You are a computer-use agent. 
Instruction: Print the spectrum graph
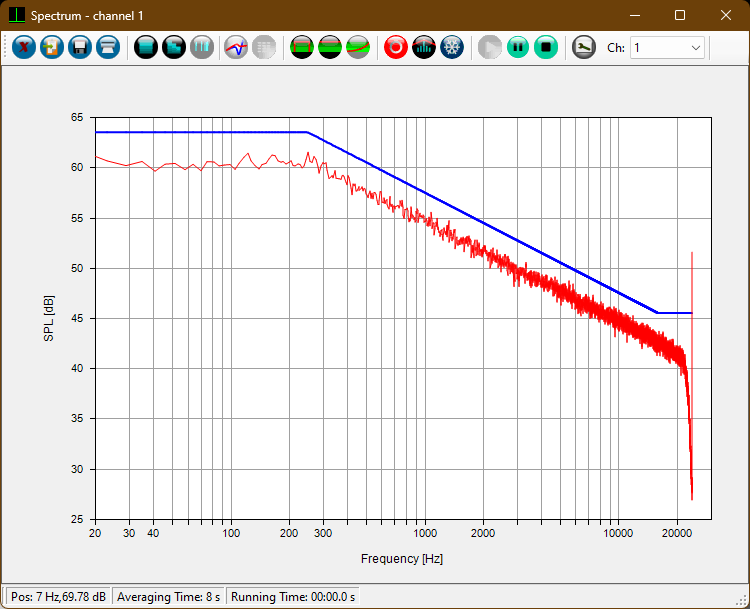tap(108, 47)
